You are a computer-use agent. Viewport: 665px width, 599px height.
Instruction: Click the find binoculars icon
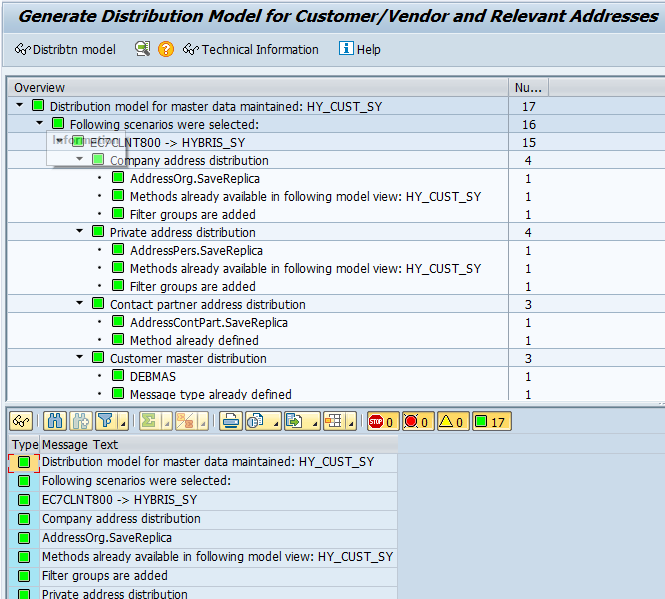point(55,422)
